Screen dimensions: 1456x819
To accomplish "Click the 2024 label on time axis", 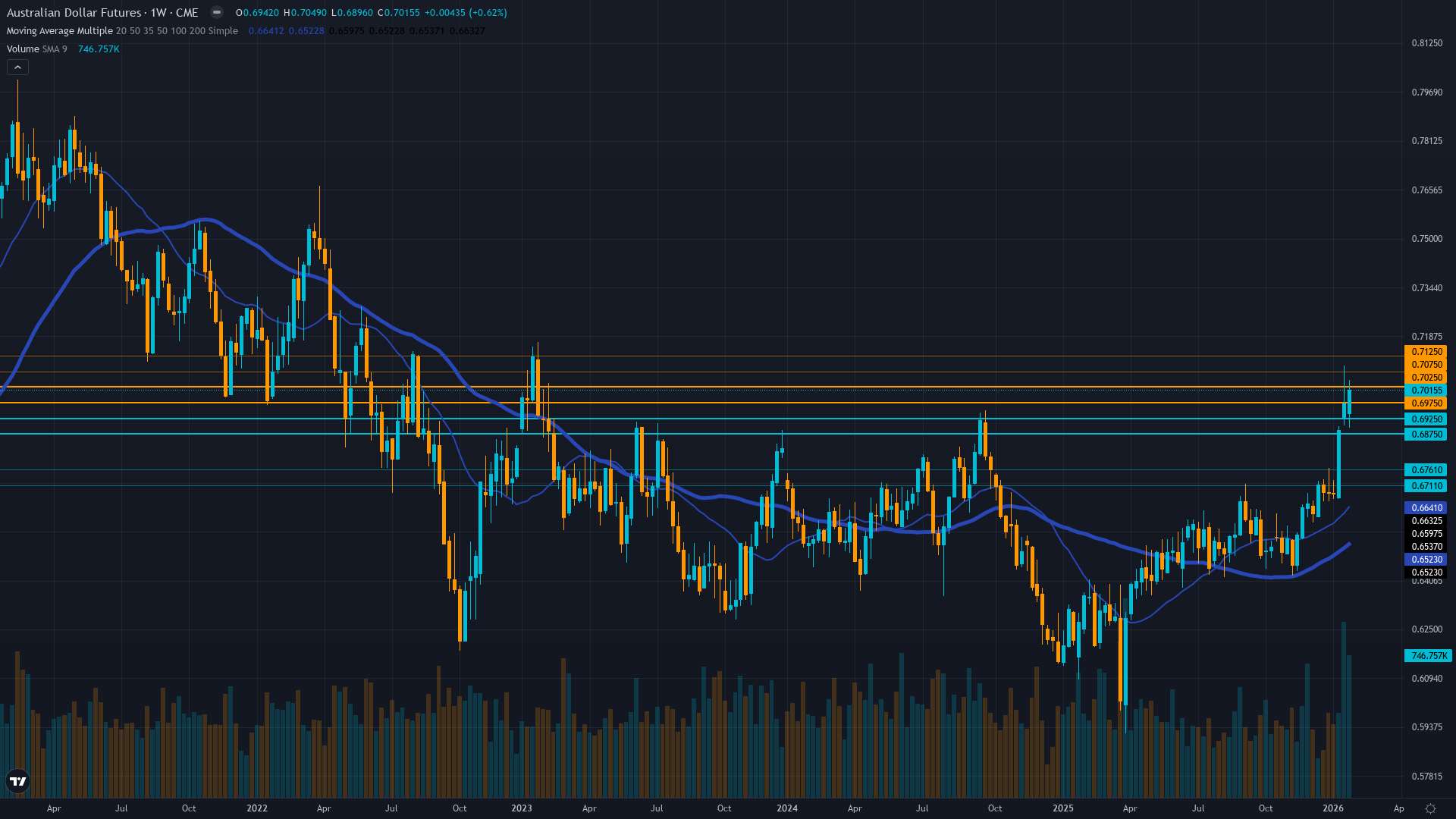I will click(787, 808).
